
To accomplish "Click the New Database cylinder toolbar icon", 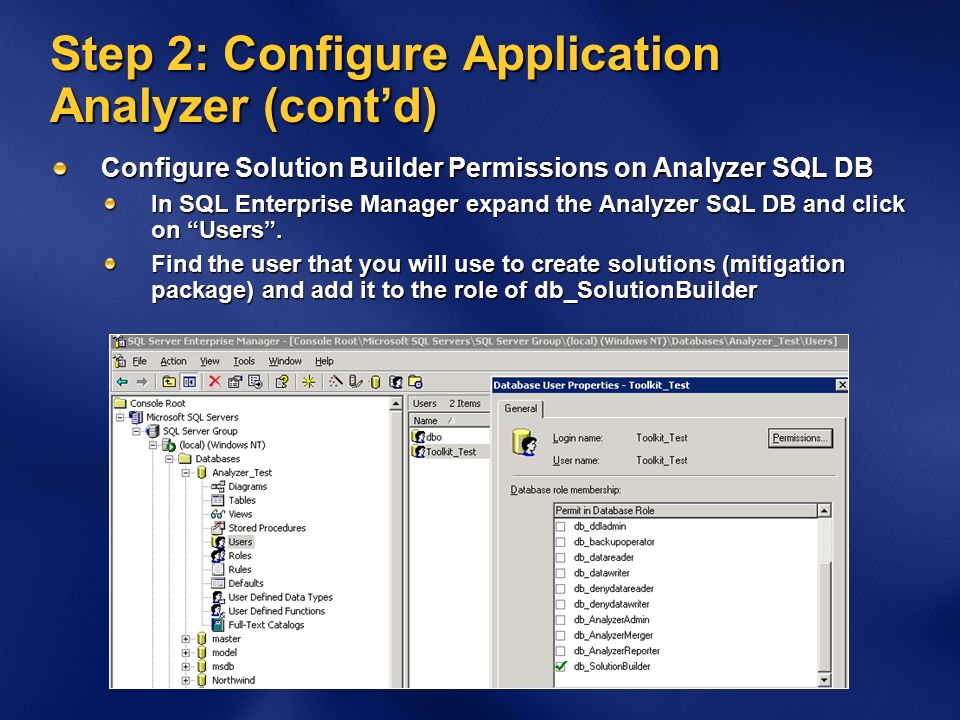I will [375, 382].
